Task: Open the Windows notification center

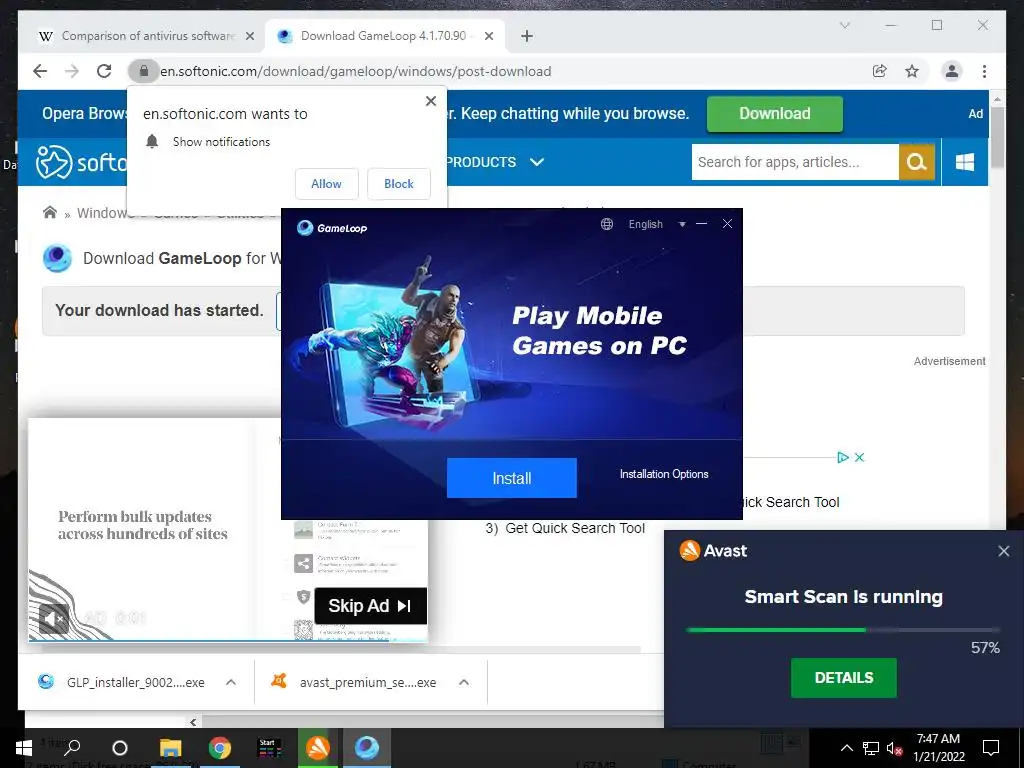Action: click(x=991, y=748)
